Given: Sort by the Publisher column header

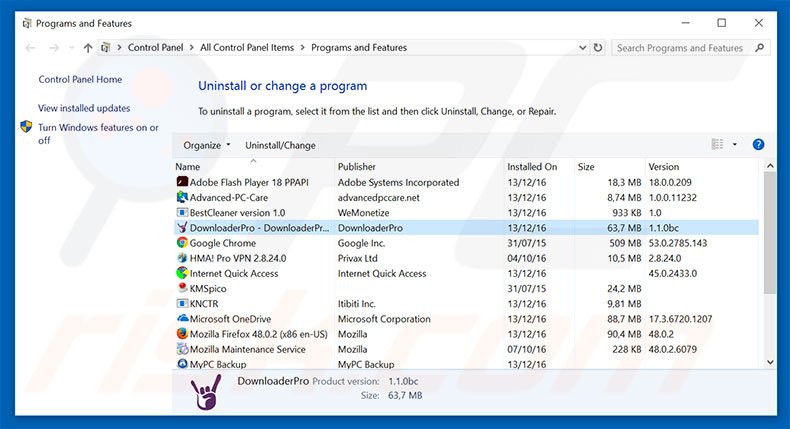Looking at the screenshot, I should coord(419,166).
